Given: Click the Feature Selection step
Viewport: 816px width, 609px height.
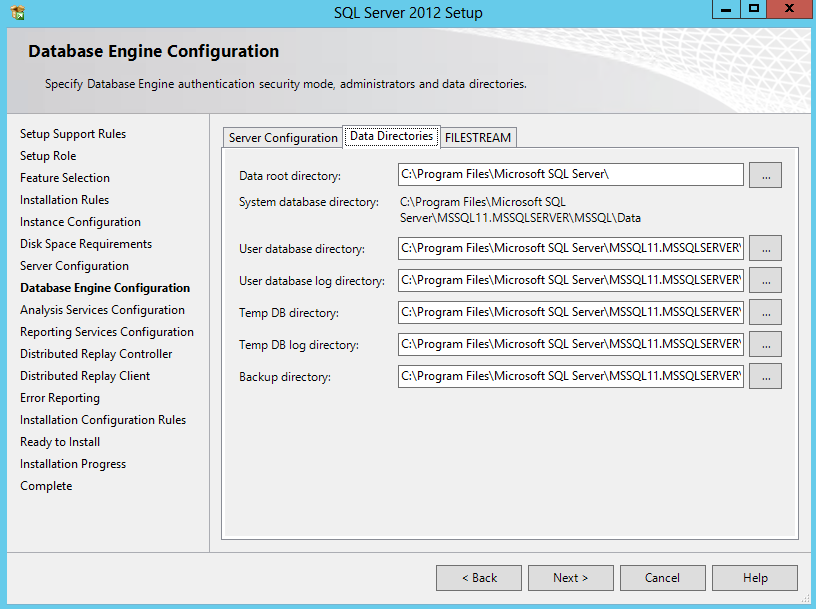Looking at the screenshot, I should click(x=65, y=177).
